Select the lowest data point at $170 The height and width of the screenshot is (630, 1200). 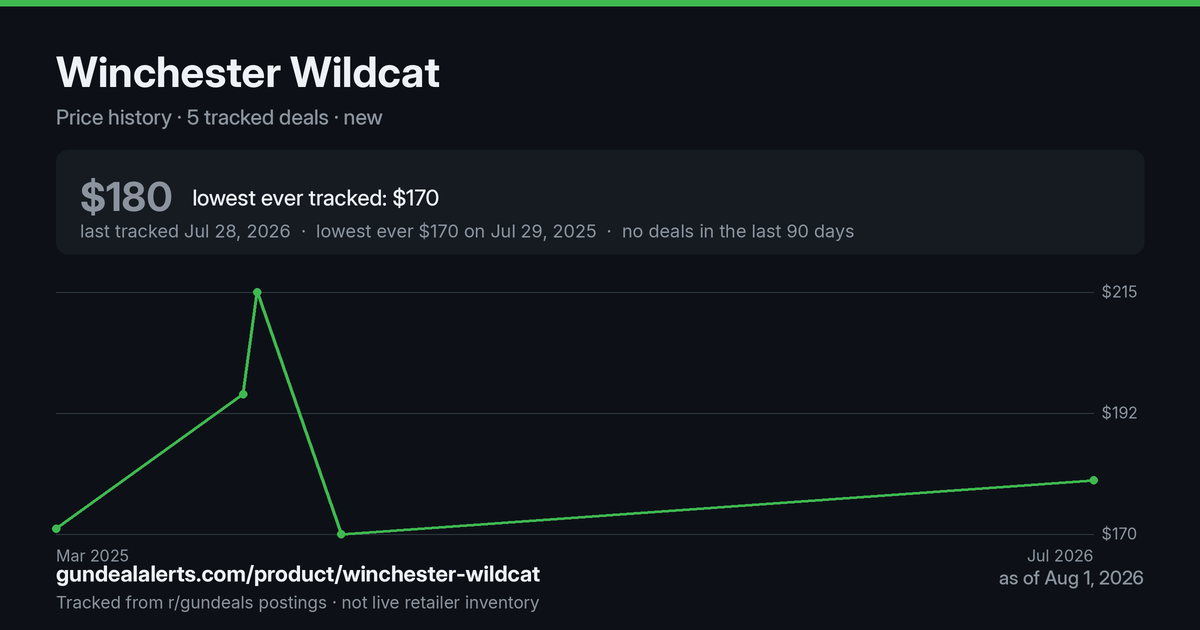[x=342, y=534]
